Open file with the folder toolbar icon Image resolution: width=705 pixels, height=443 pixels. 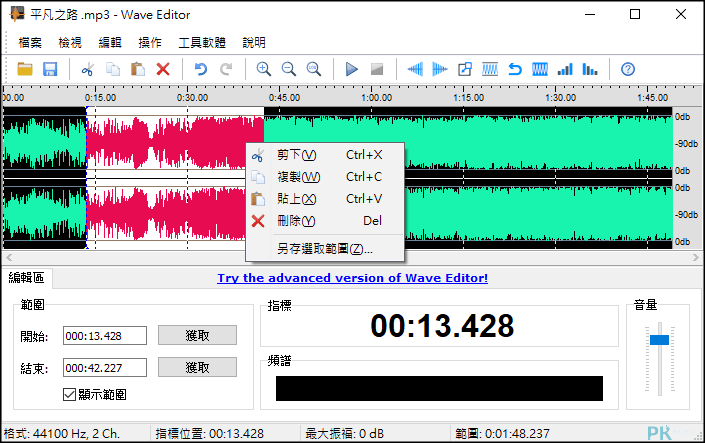point(25,69)
